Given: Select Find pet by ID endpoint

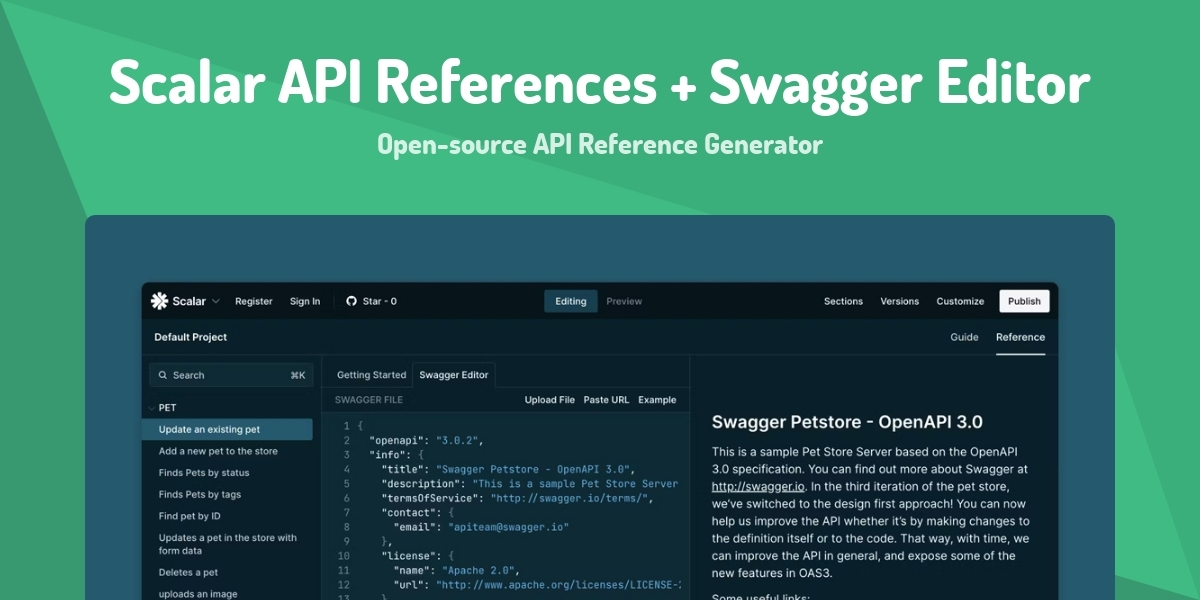Looking at the screenshot, I should coord(191,515).
